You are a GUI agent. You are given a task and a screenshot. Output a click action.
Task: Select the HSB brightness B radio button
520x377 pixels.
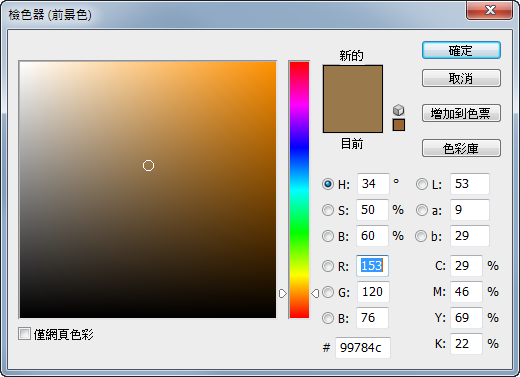328,236
